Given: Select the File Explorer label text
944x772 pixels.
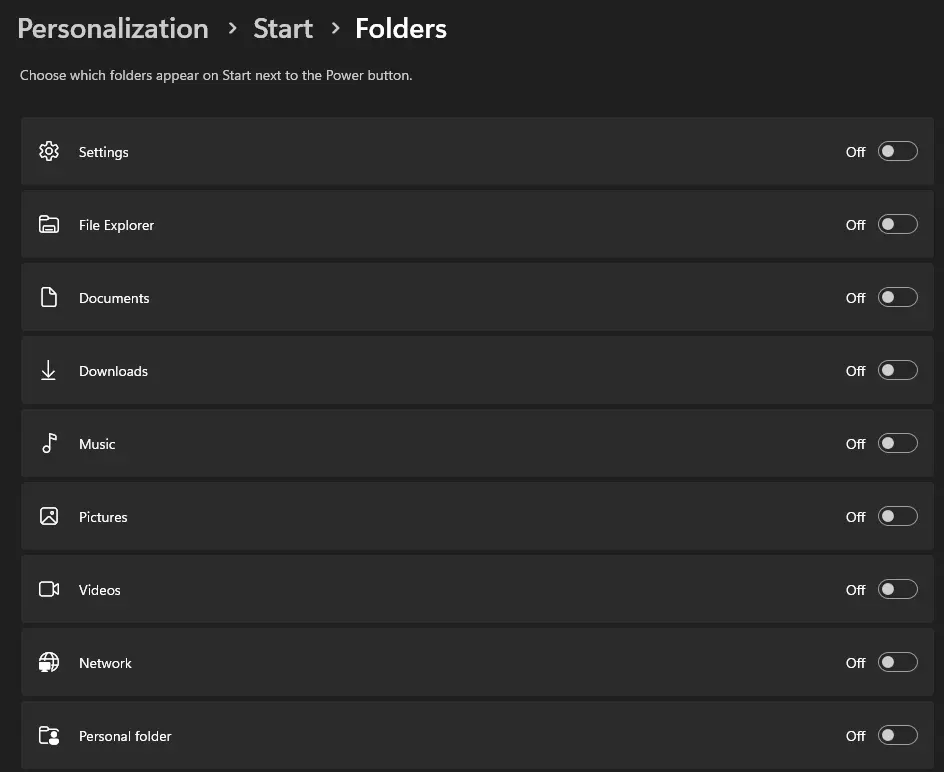Looking at the screenshot, I should click(x=116, y=225).
